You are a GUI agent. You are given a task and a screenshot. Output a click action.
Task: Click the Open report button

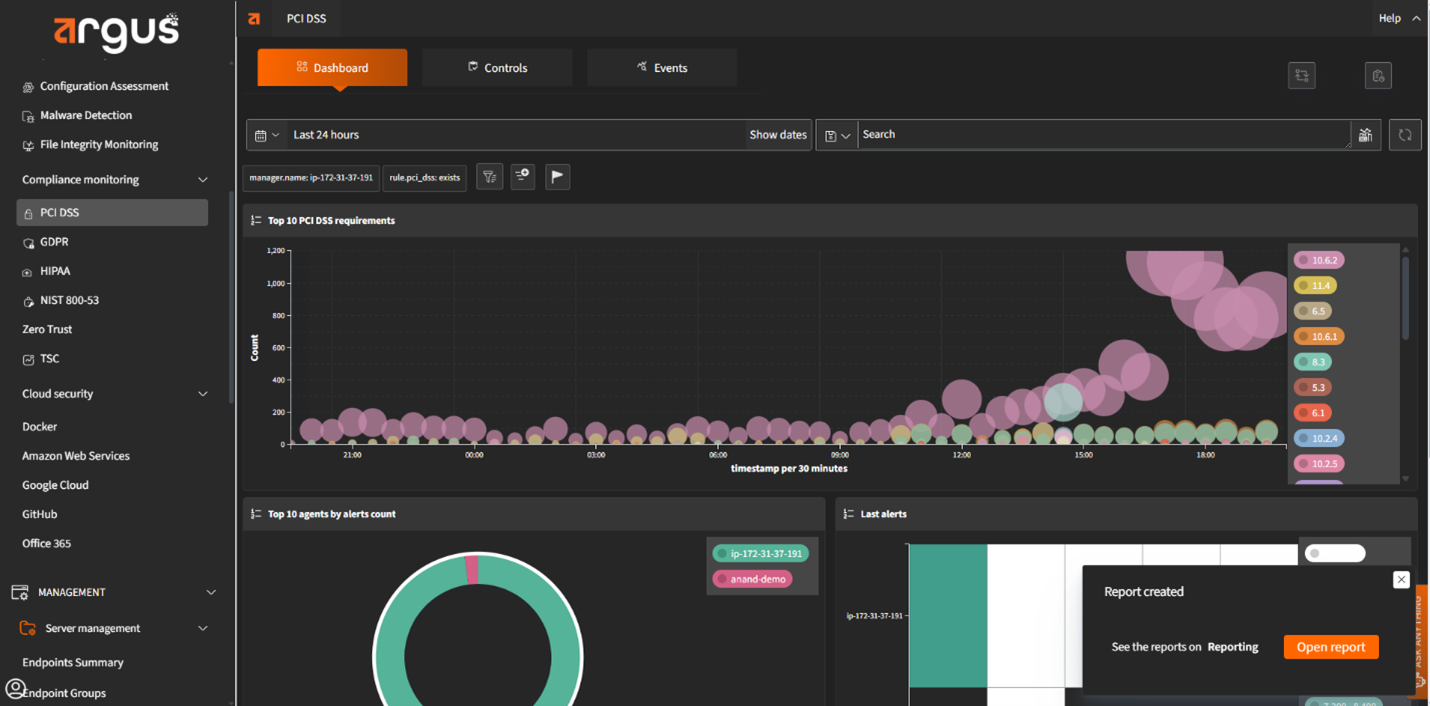pos(1330,647)
